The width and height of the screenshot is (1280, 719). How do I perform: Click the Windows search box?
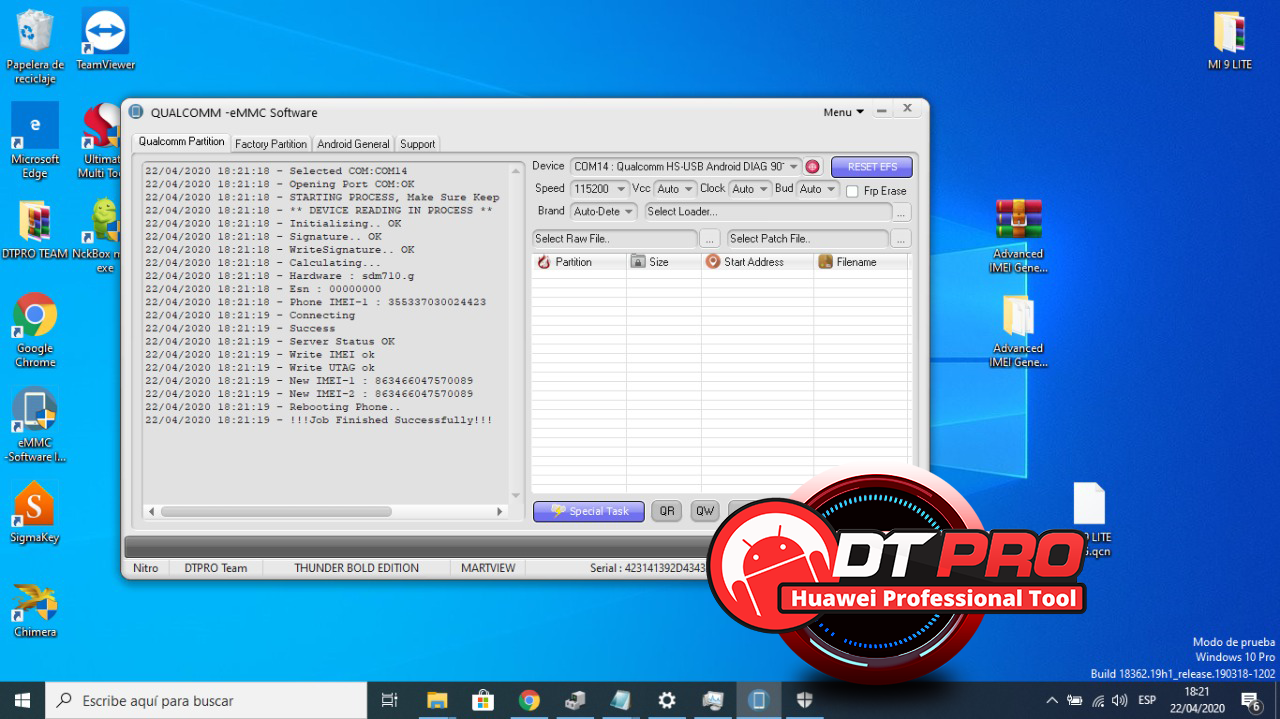207,700
